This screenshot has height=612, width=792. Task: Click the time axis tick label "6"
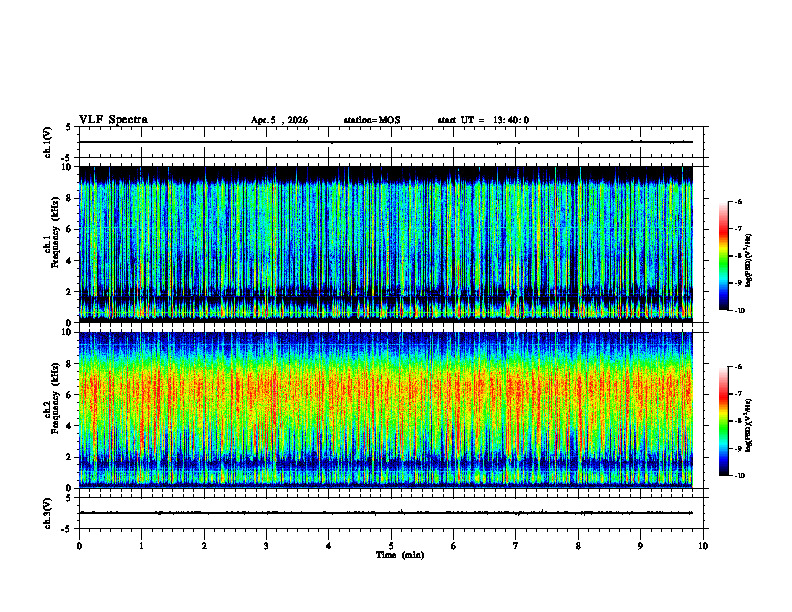pos(453,546)
